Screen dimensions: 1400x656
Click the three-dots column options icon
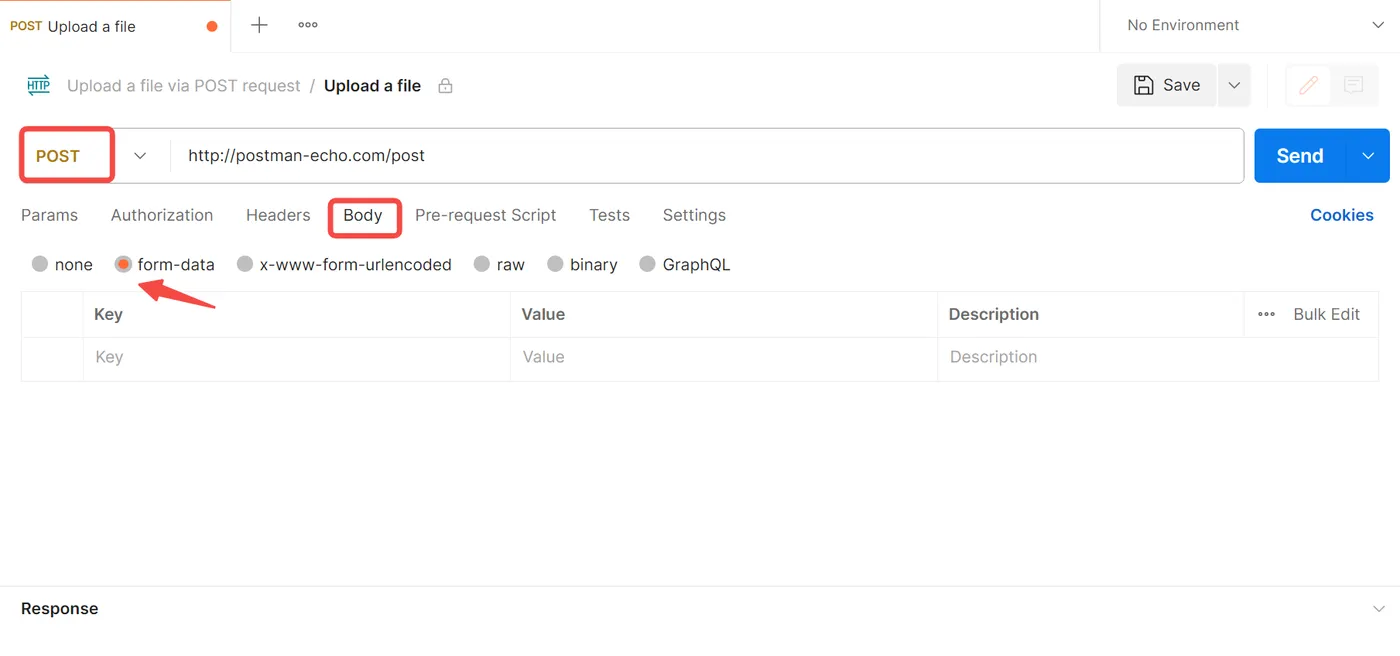point(1266,314)
